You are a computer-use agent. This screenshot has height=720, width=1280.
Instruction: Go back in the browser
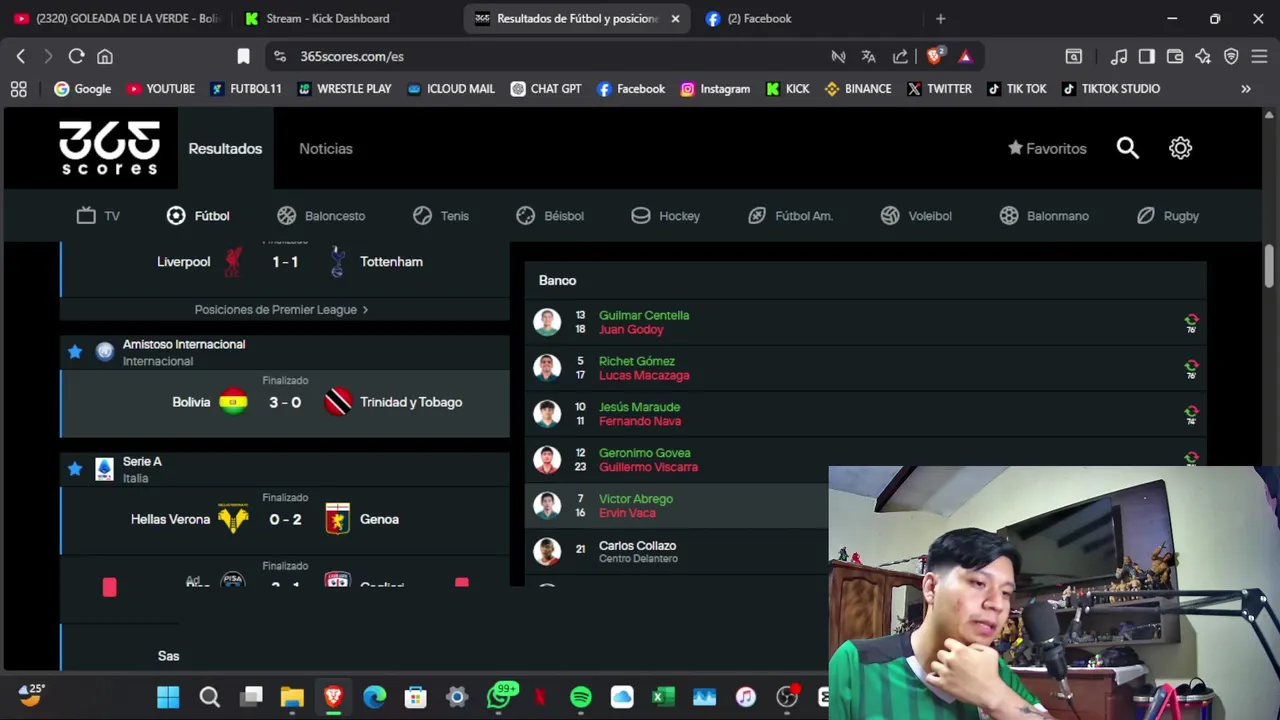click(x=21, y=56)
